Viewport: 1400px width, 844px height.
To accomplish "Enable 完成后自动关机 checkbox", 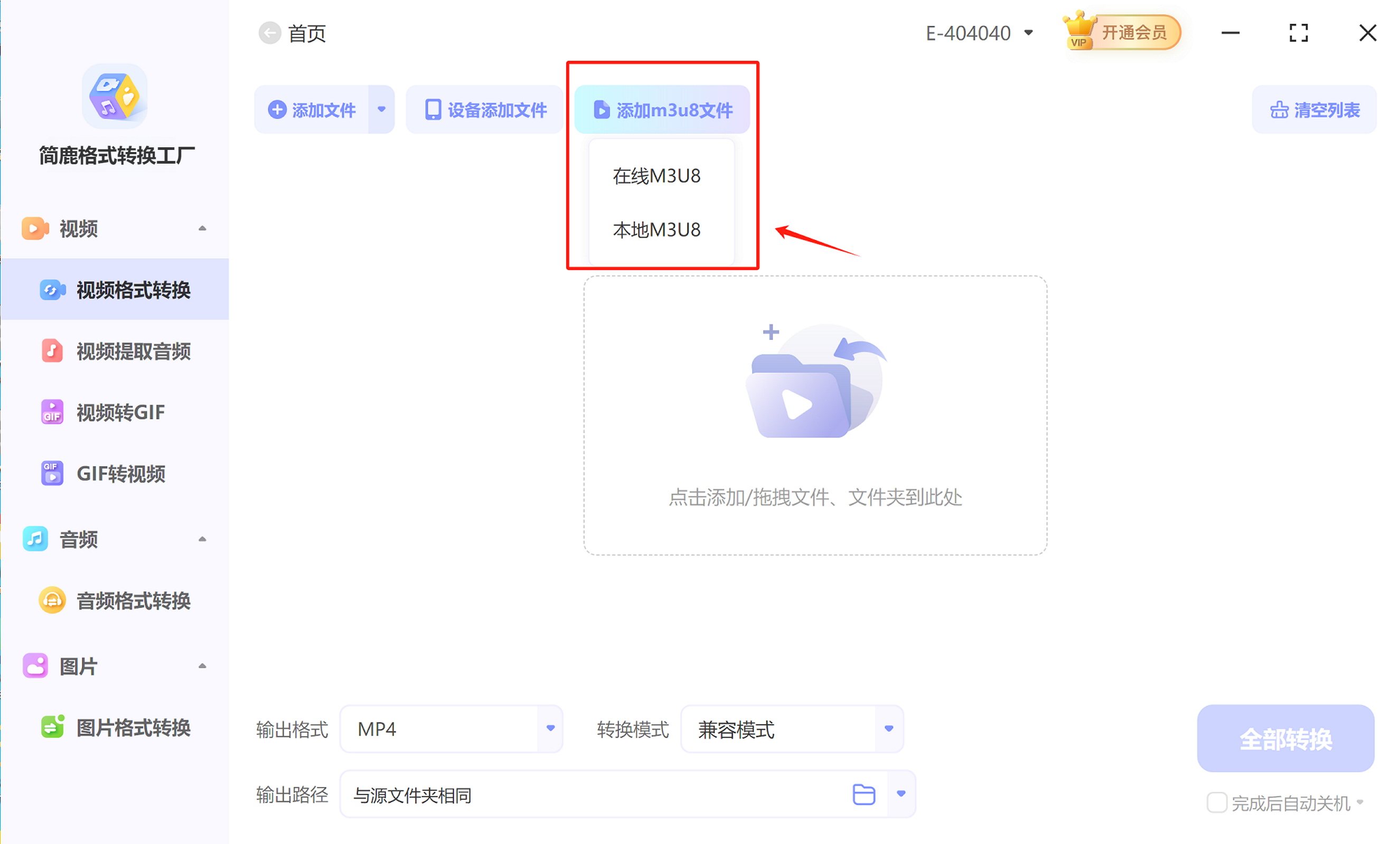I will (x=1216, y=802).
